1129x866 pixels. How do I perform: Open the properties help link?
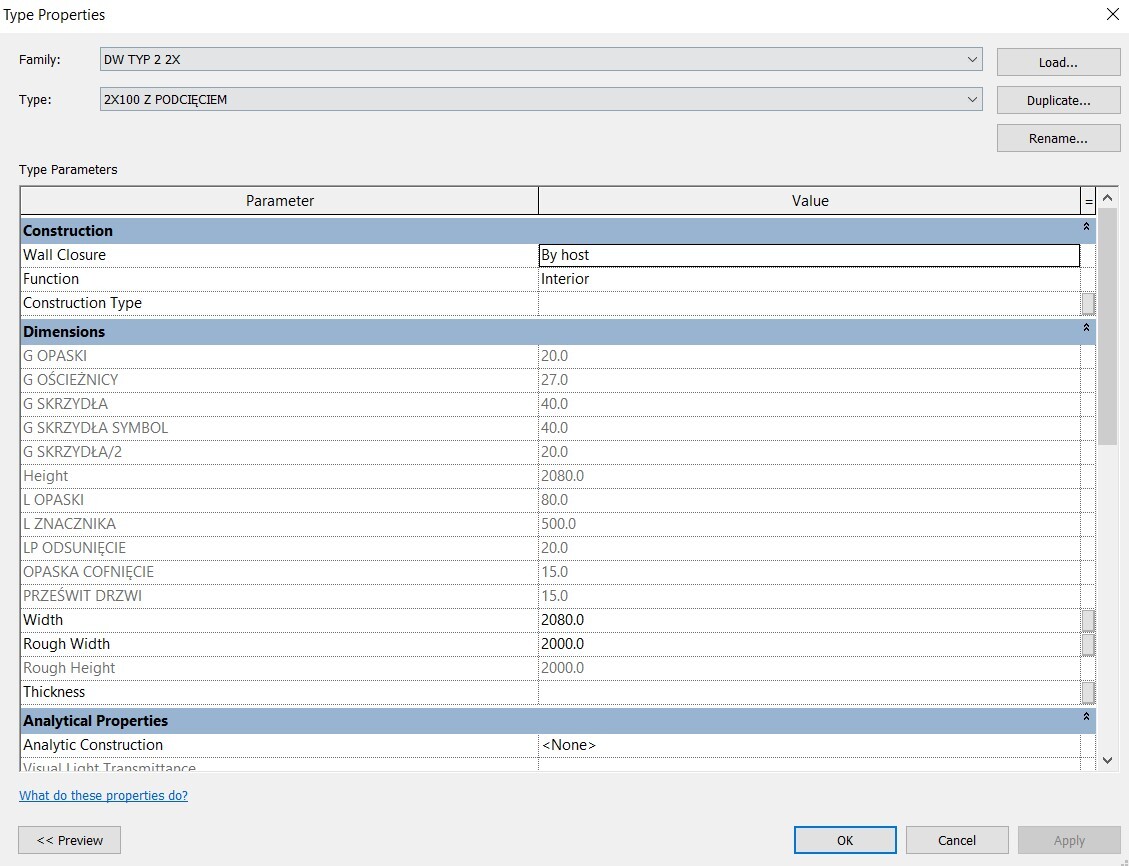click(103, 796)
